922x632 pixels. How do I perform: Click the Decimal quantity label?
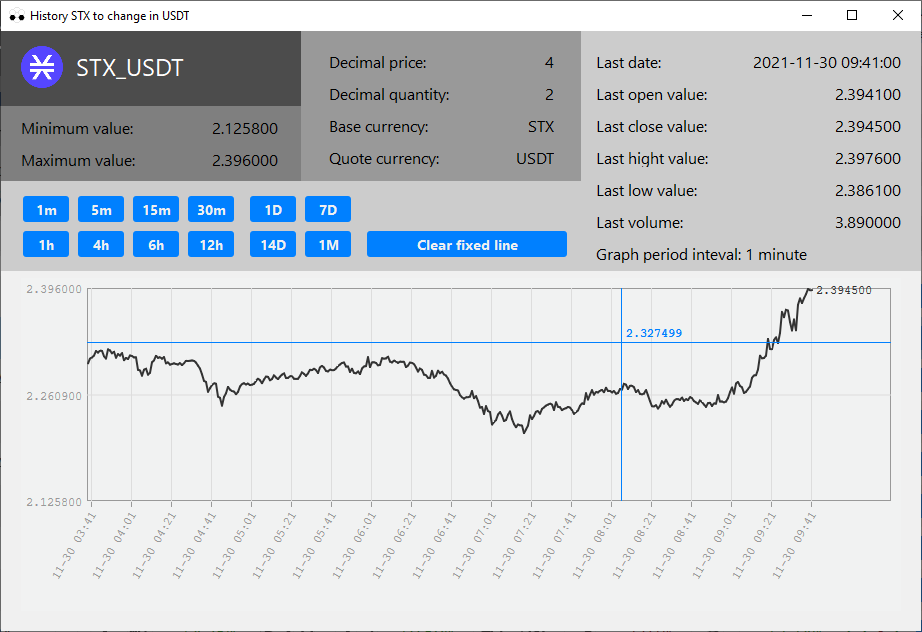pos(389,95)
